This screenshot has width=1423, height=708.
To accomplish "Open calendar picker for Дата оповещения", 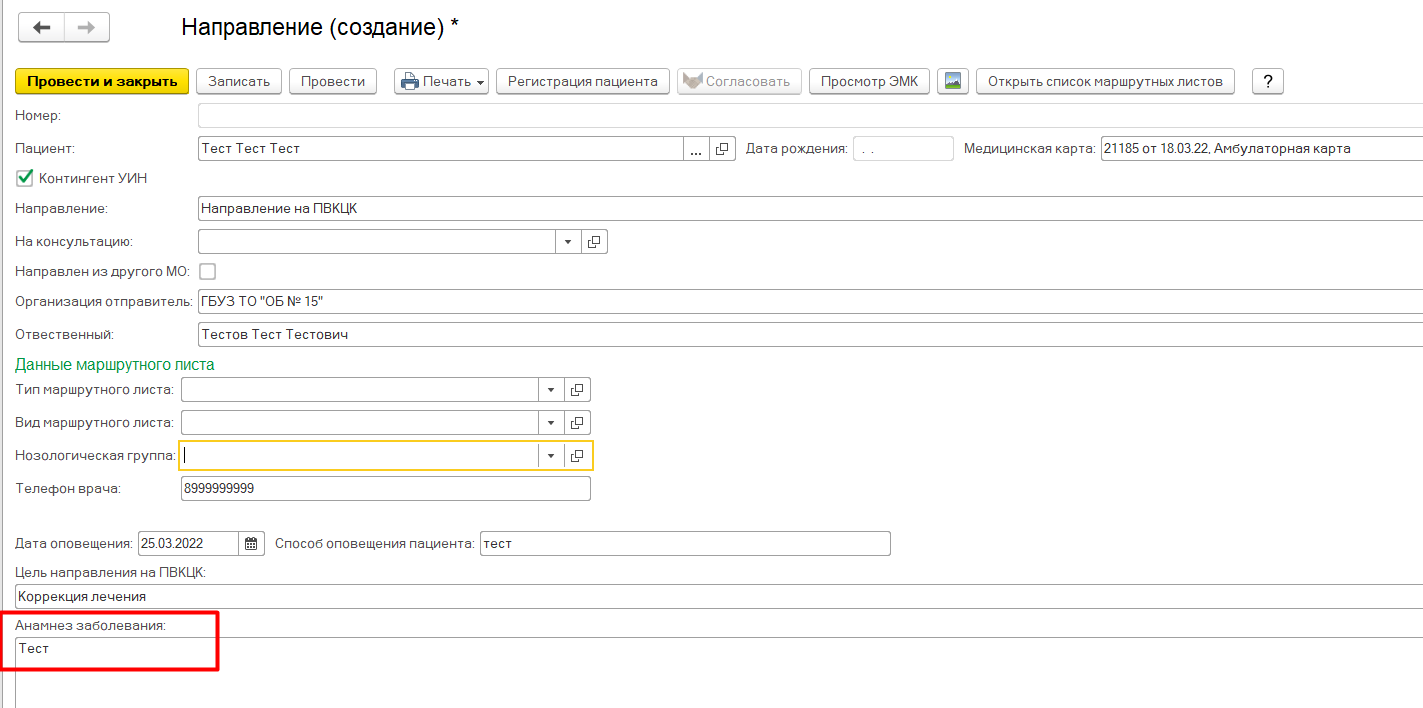I will [251, 544].
